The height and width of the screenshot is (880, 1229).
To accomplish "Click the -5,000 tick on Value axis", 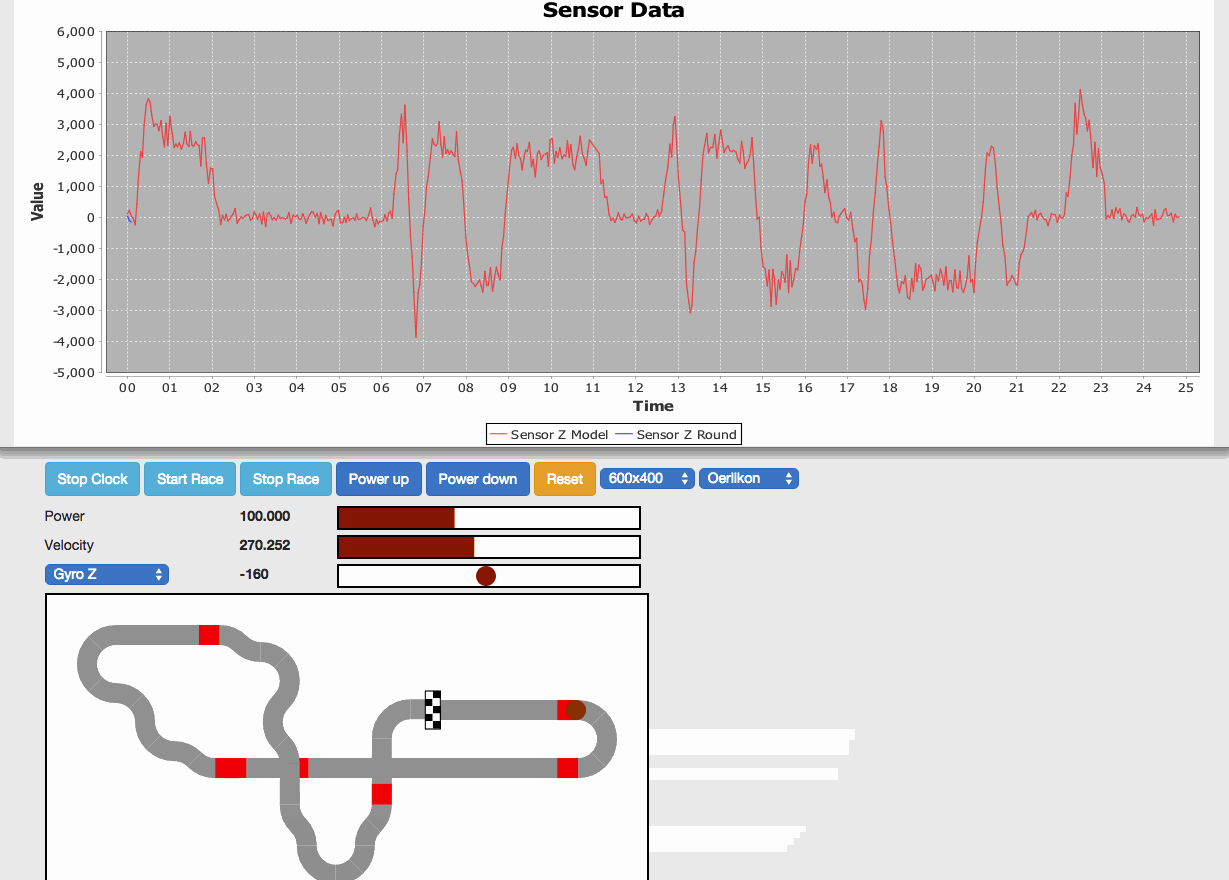I will (74, 372).
